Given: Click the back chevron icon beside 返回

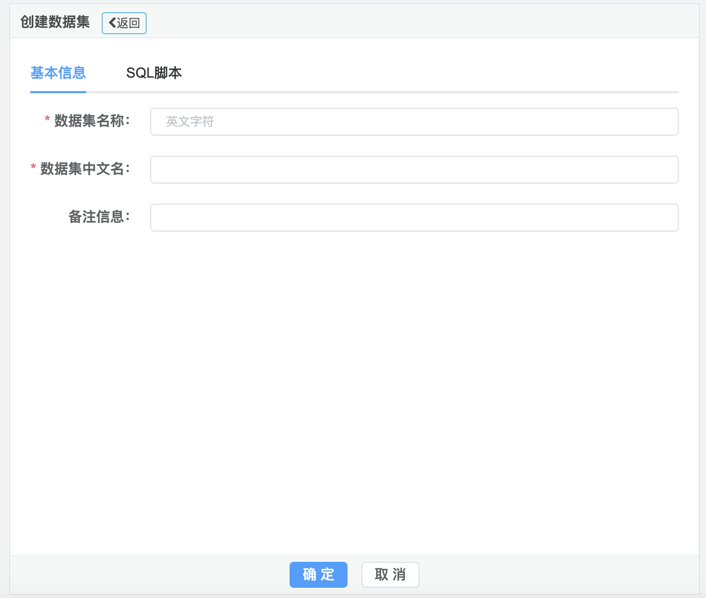Looking at the screenshot, I should tap(112, 23).
